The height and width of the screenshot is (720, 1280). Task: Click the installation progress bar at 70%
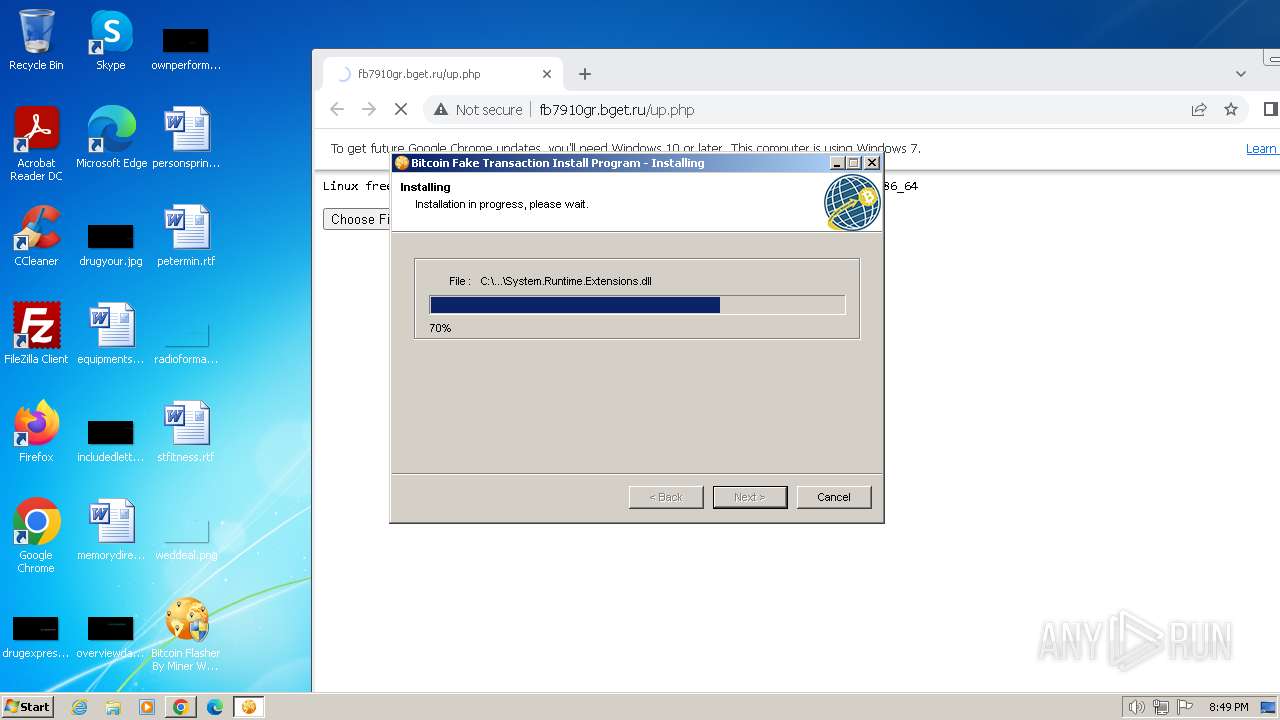(637, 305)
